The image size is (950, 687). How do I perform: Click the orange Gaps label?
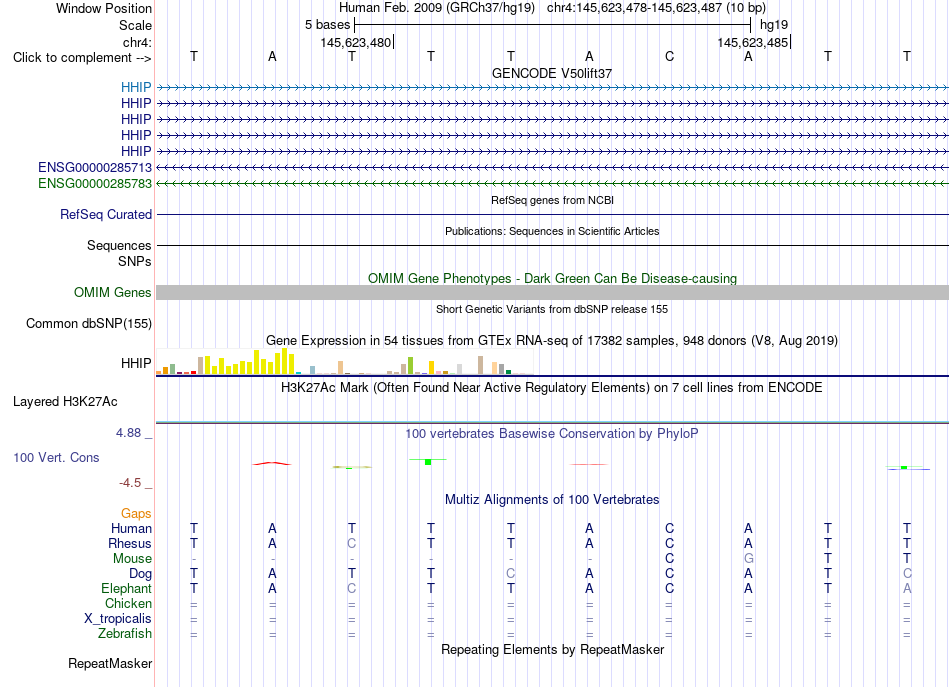coord(136,514)
